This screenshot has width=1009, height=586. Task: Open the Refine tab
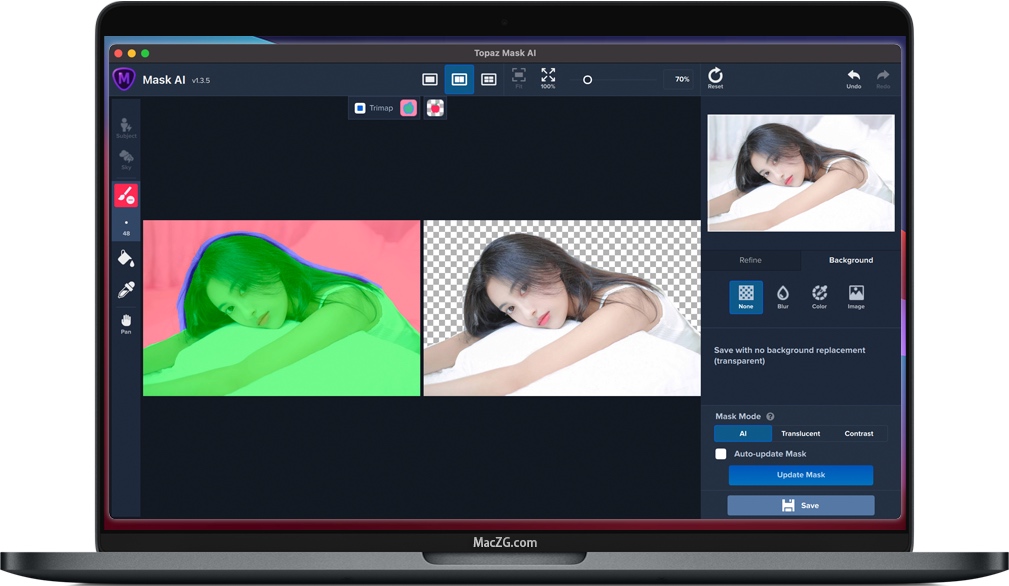[x=752, y=260]
